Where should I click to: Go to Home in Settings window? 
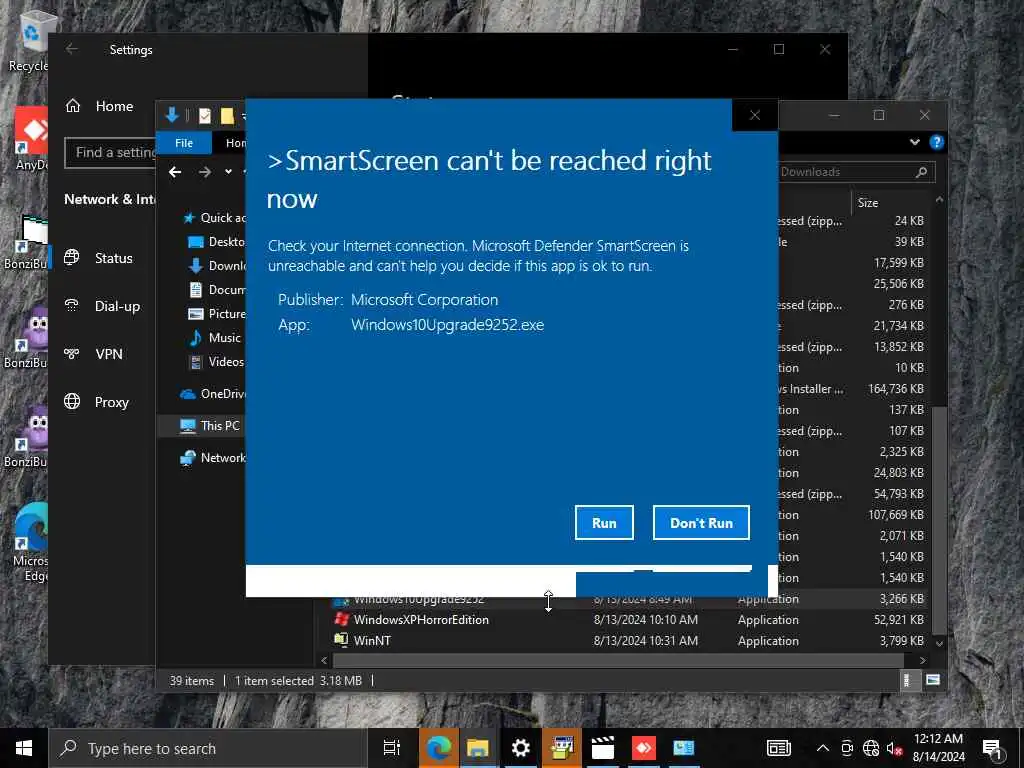click(x=99, y=106)
